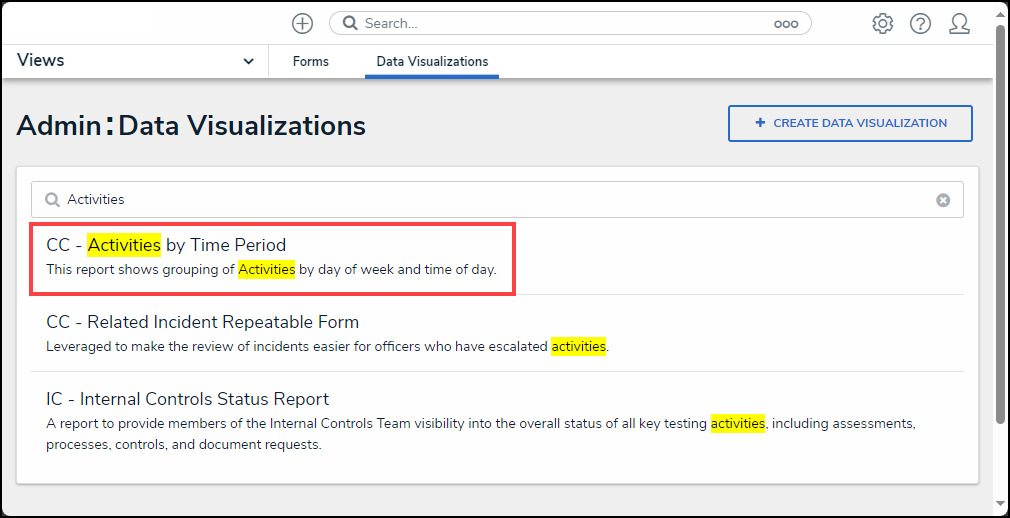This screenshot has width=1010, height=518.
Task: Open the ellipsis options in search bar
Action: pyautogui.click(x=786, y=24)
